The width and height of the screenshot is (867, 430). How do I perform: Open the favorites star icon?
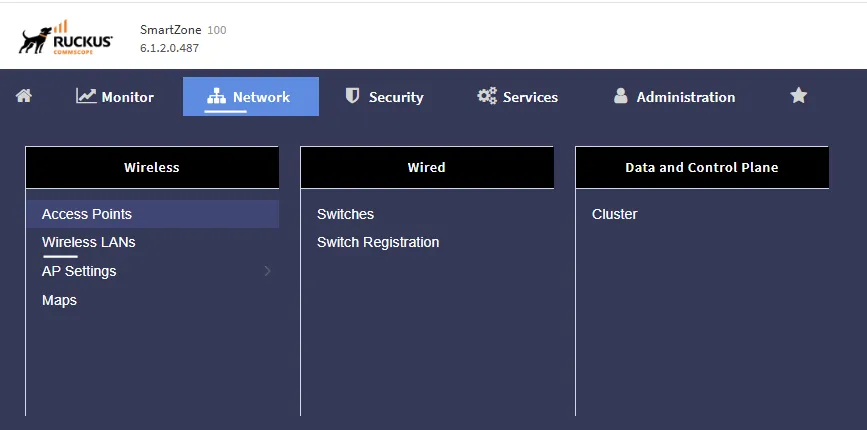pyautogui.click(x=798, y=96)
